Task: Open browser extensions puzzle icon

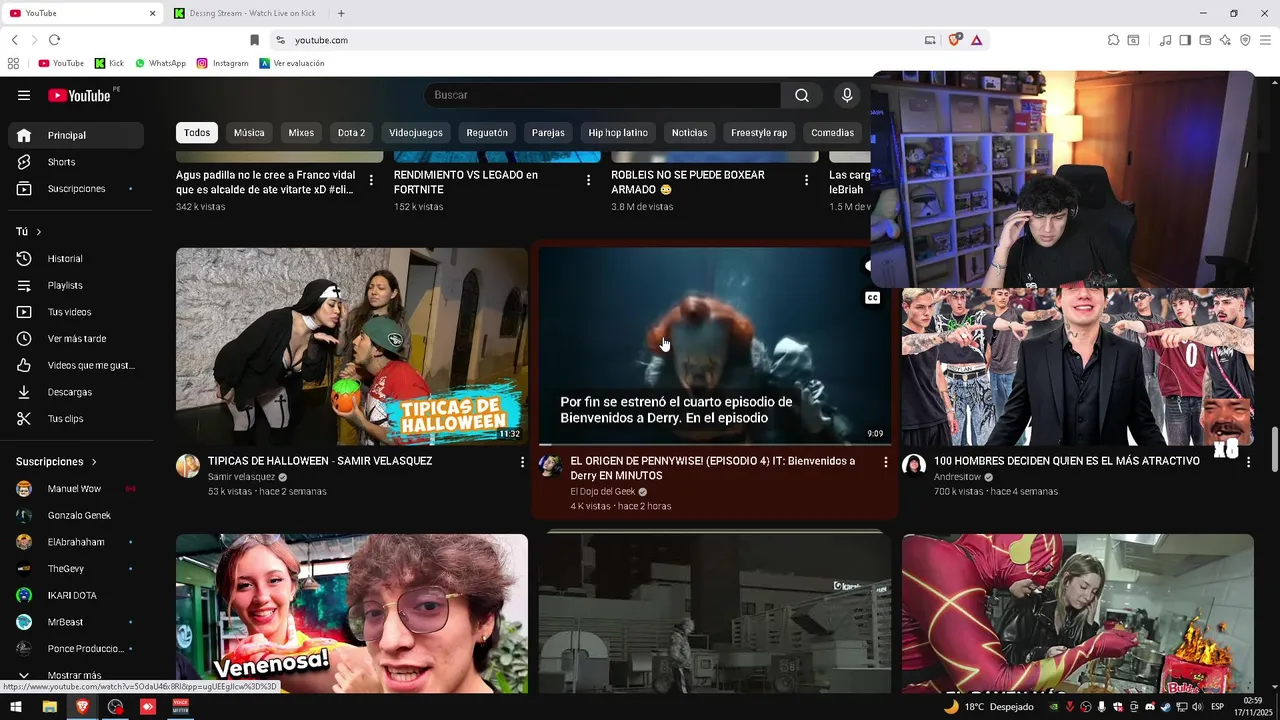Action: (x=1113, y=40)
